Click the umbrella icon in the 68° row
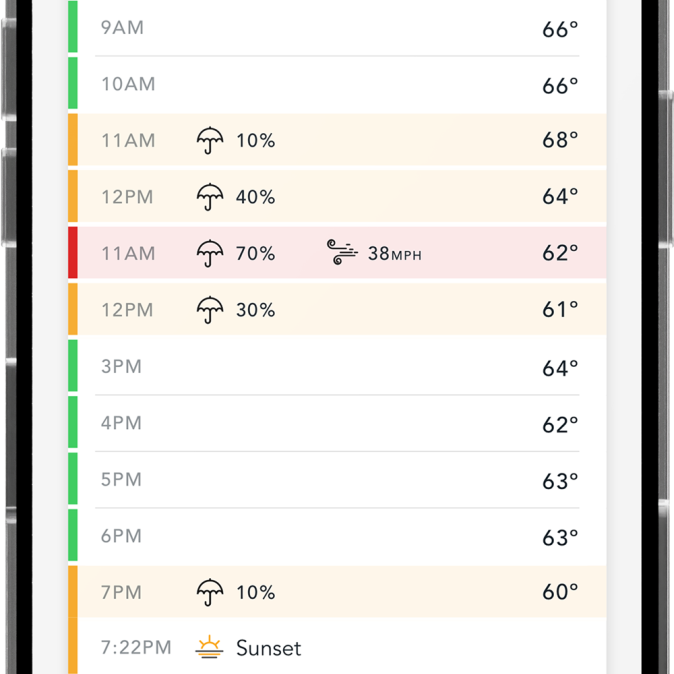674x674 pixels. click(210, 141)
